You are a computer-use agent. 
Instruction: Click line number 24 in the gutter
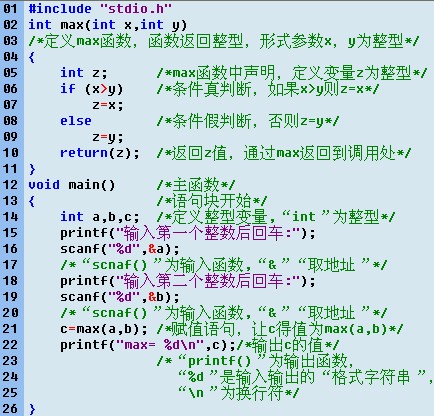[x=10, y=377]
